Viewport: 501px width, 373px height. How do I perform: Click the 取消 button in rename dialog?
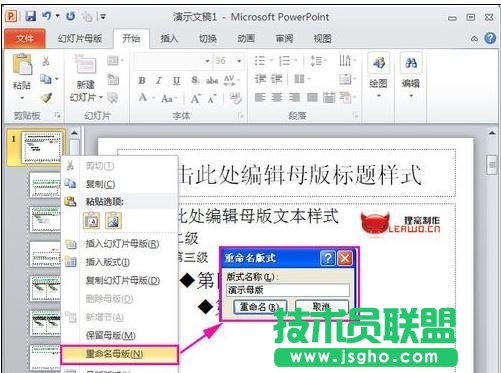(322, 306)
